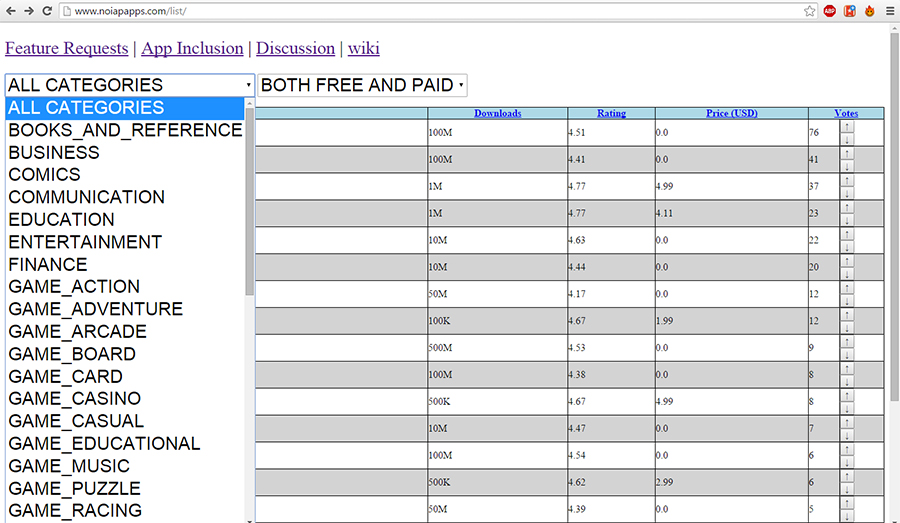Click the page vertical scrollbar thumb

pyautogui.click(x=894, y=217)
